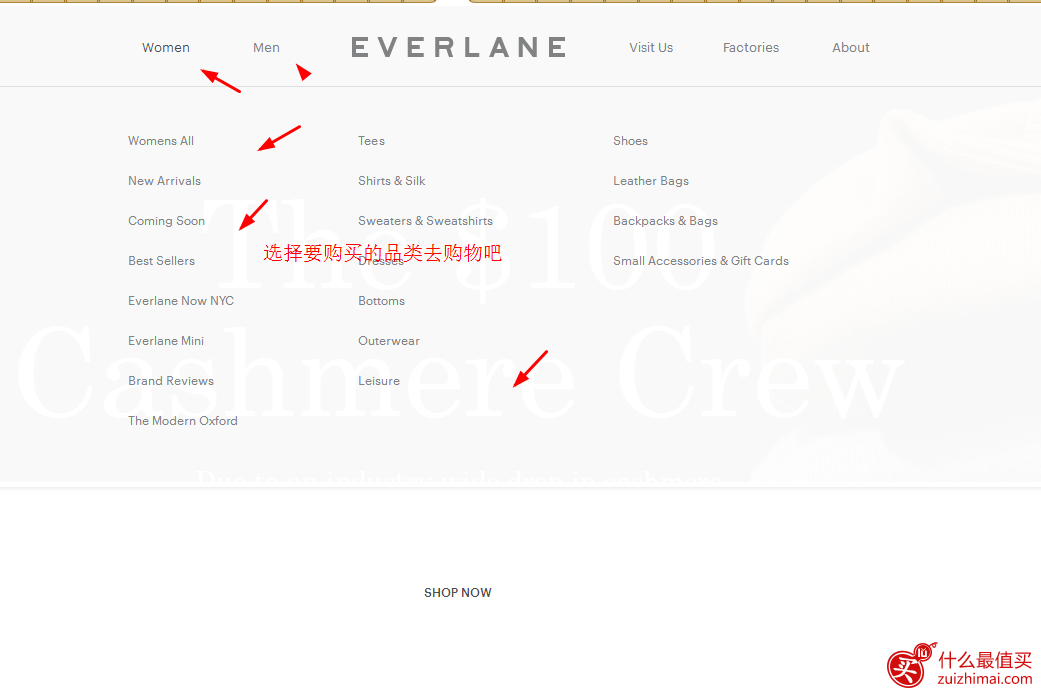
Task: Read Brand Reviews
Action: (171, 380)
